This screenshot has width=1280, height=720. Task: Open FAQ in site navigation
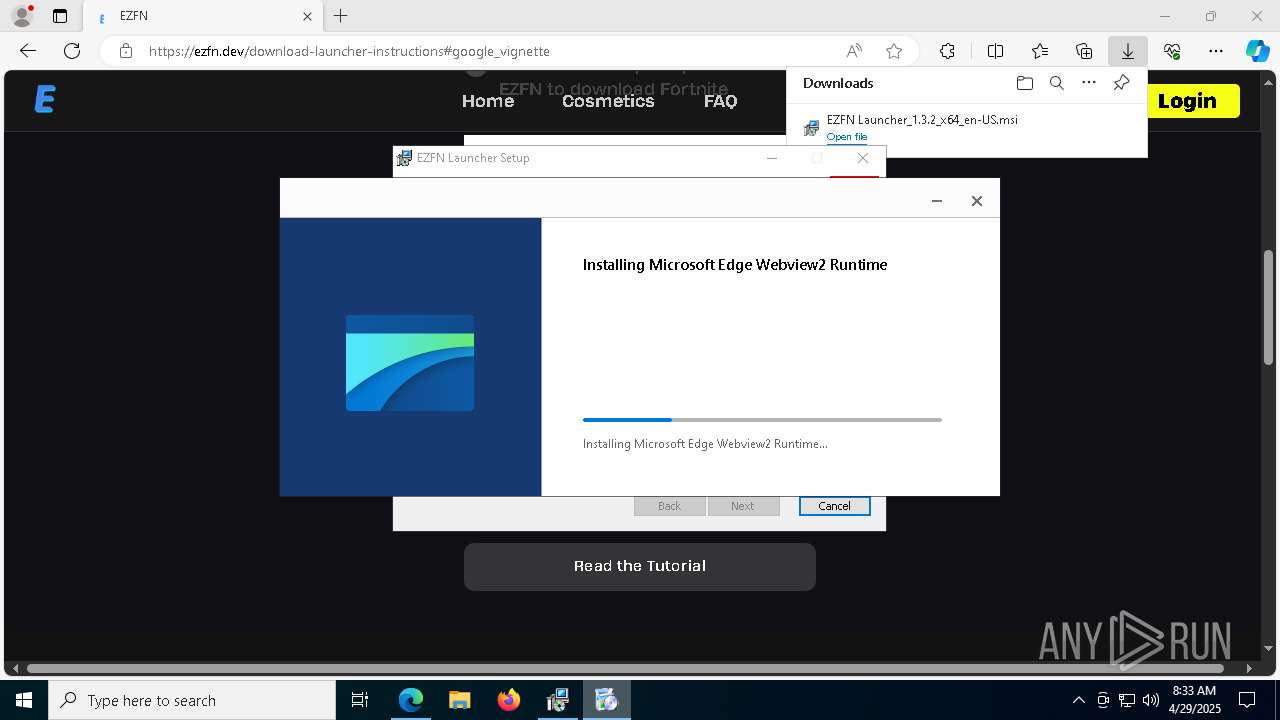pyautogui.click(x=720, y=101)
